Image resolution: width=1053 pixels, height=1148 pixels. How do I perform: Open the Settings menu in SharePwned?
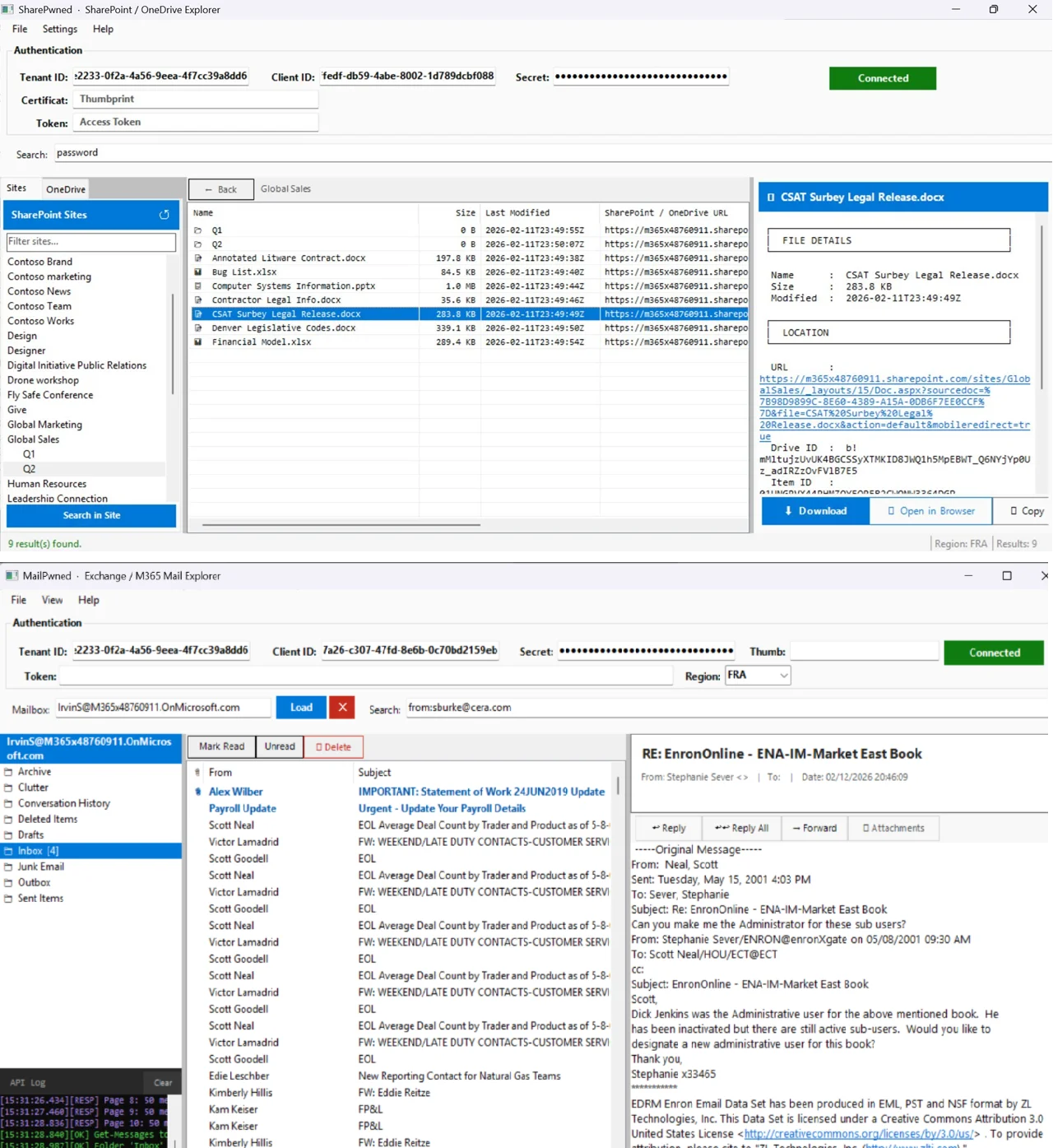pos(59,28)
